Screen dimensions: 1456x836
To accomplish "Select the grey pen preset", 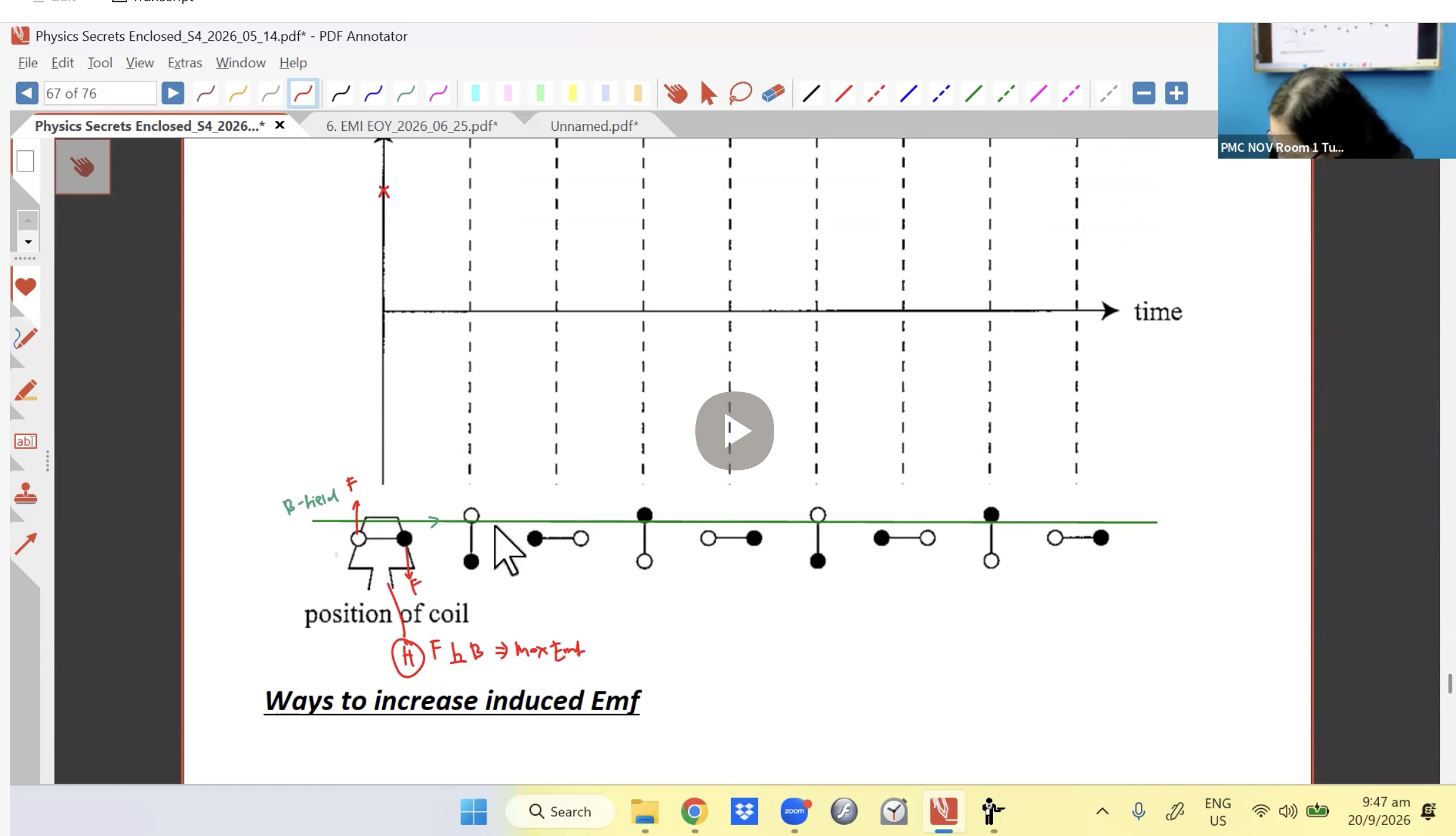I will (x=271, y=93).
